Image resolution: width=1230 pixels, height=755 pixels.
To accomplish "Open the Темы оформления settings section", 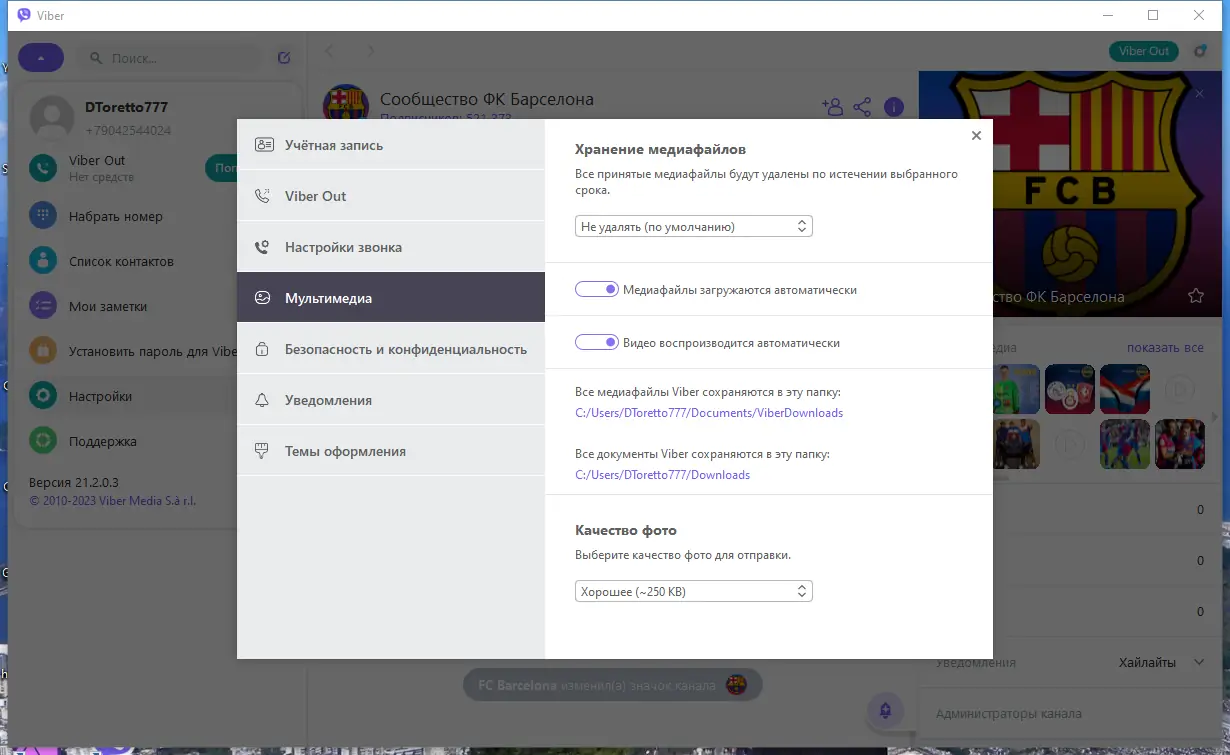I will (391, 451).
